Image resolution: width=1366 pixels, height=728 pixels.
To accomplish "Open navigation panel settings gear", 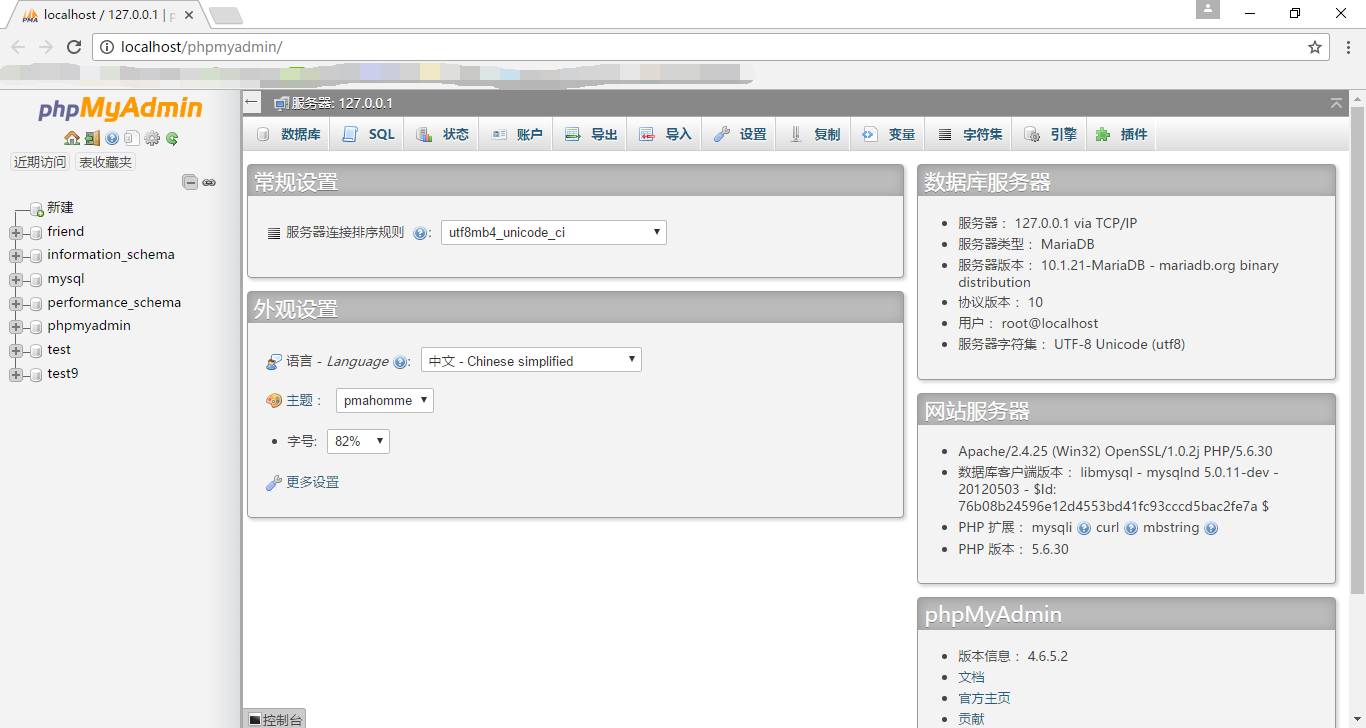I will click(x=152, y=139).
